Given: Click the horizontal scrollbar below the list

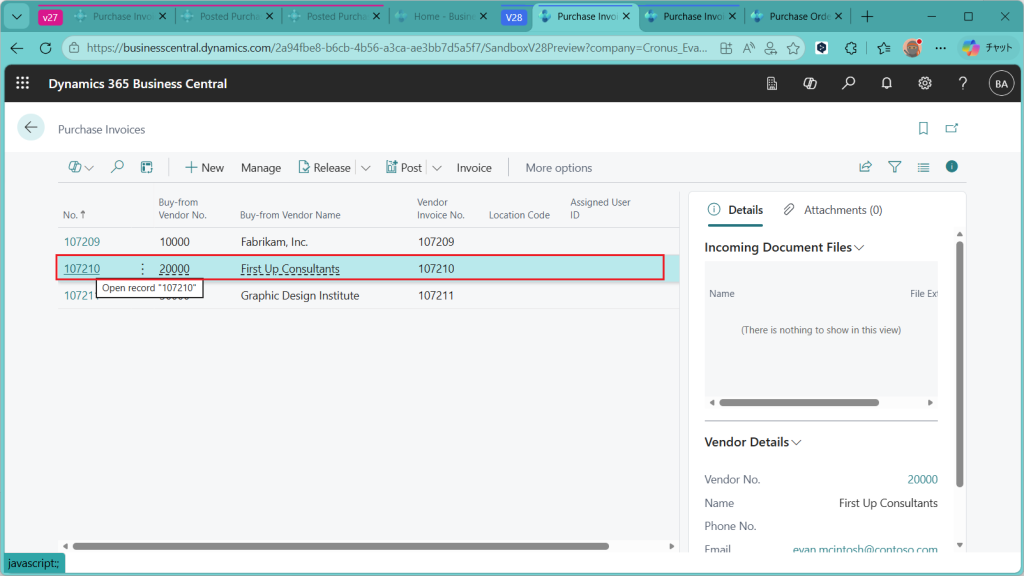Looking at the screenshot, I should [340, 546].
